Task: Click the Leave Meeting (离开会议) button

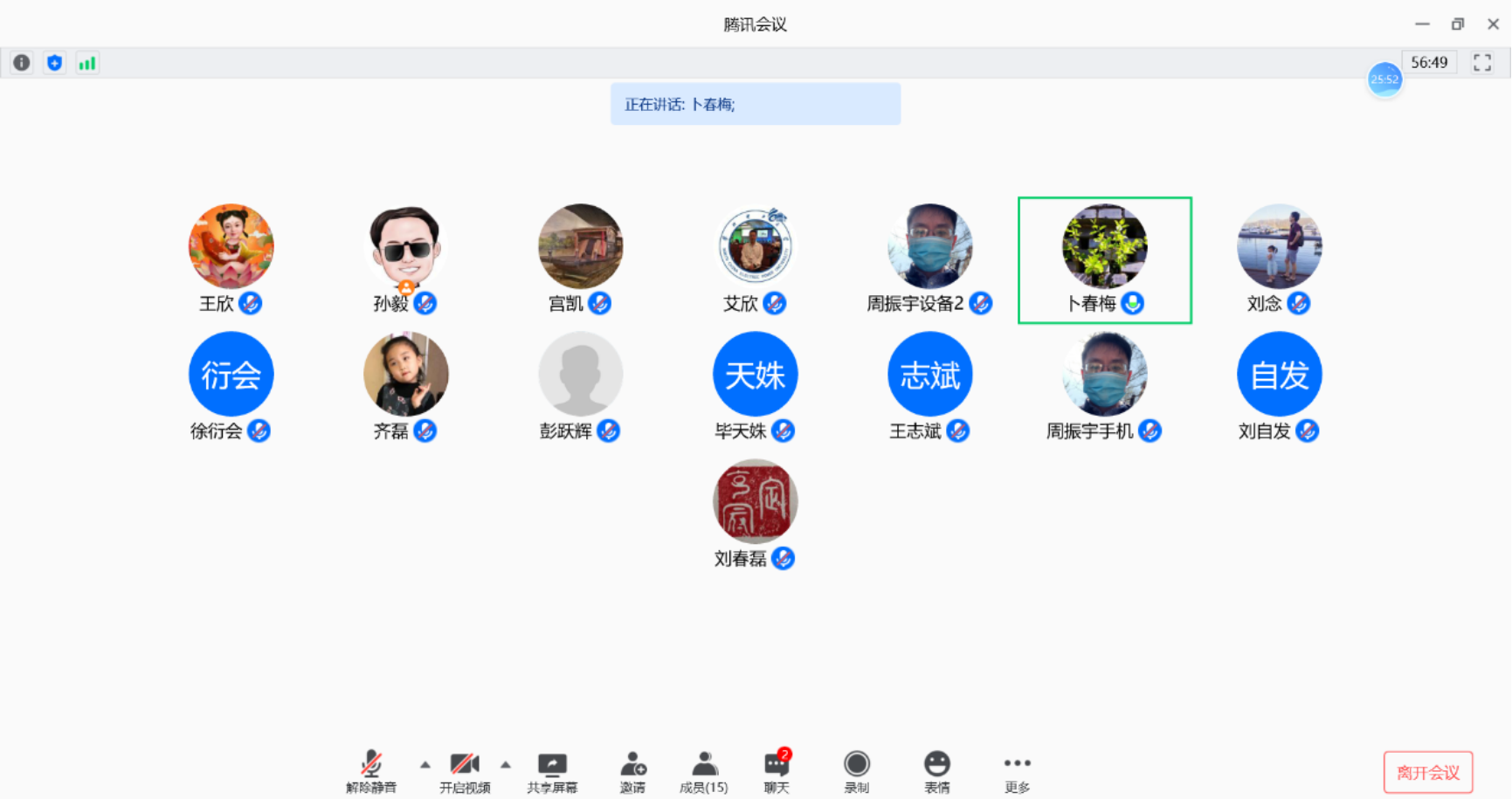Action: [1428, 773]
